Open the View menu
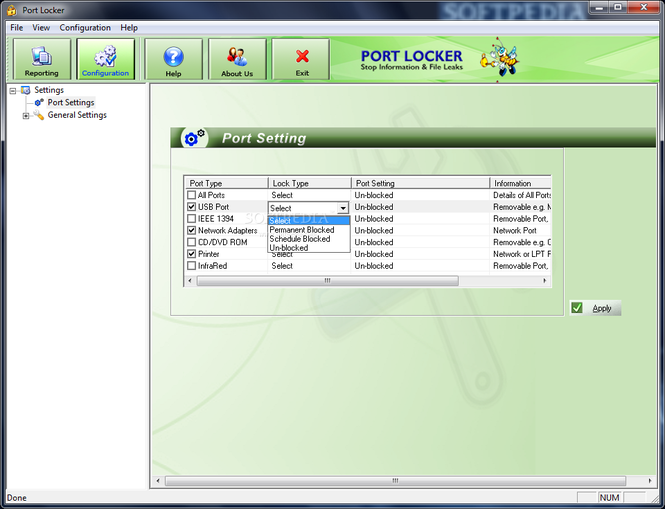 pos(41,28)
